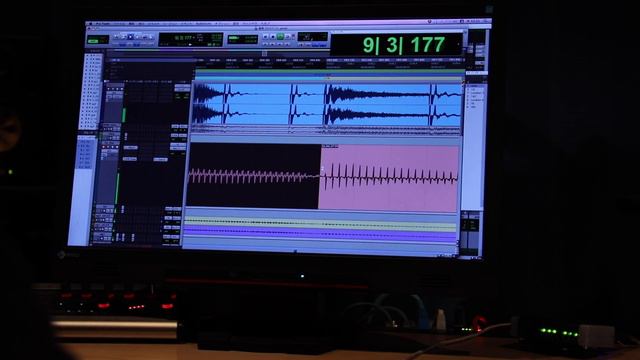Click the MIDI tempo controls display
Image resolution: width=640 pixels, height=360 pixels.
(313, 37)
